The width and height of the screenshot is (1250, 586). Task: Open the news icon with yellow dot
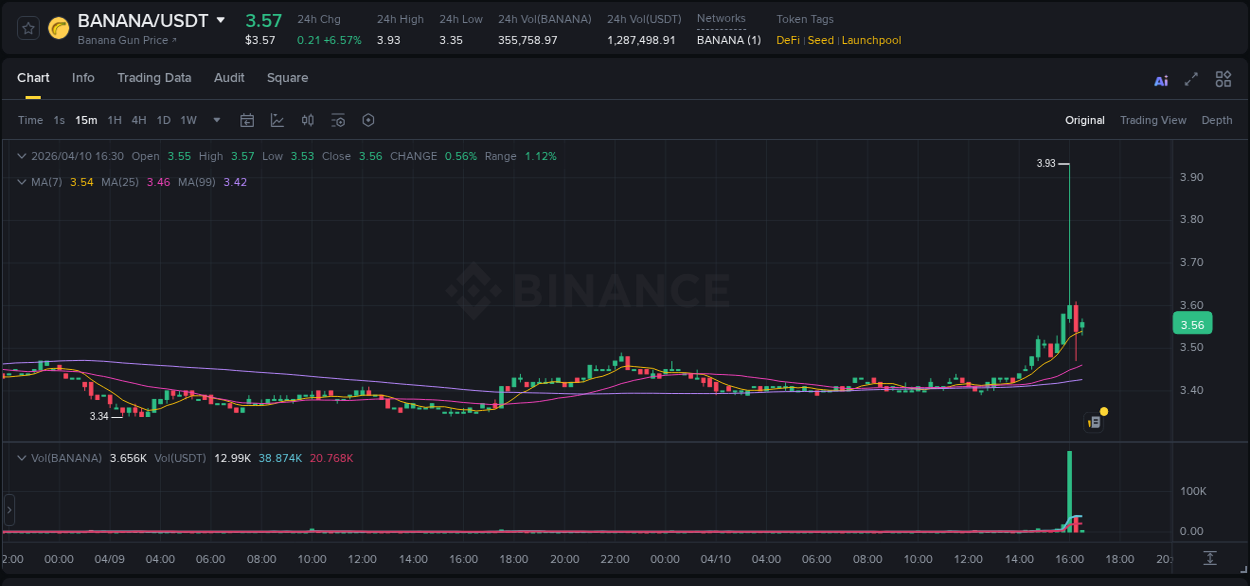click(x=1095, y=420)
